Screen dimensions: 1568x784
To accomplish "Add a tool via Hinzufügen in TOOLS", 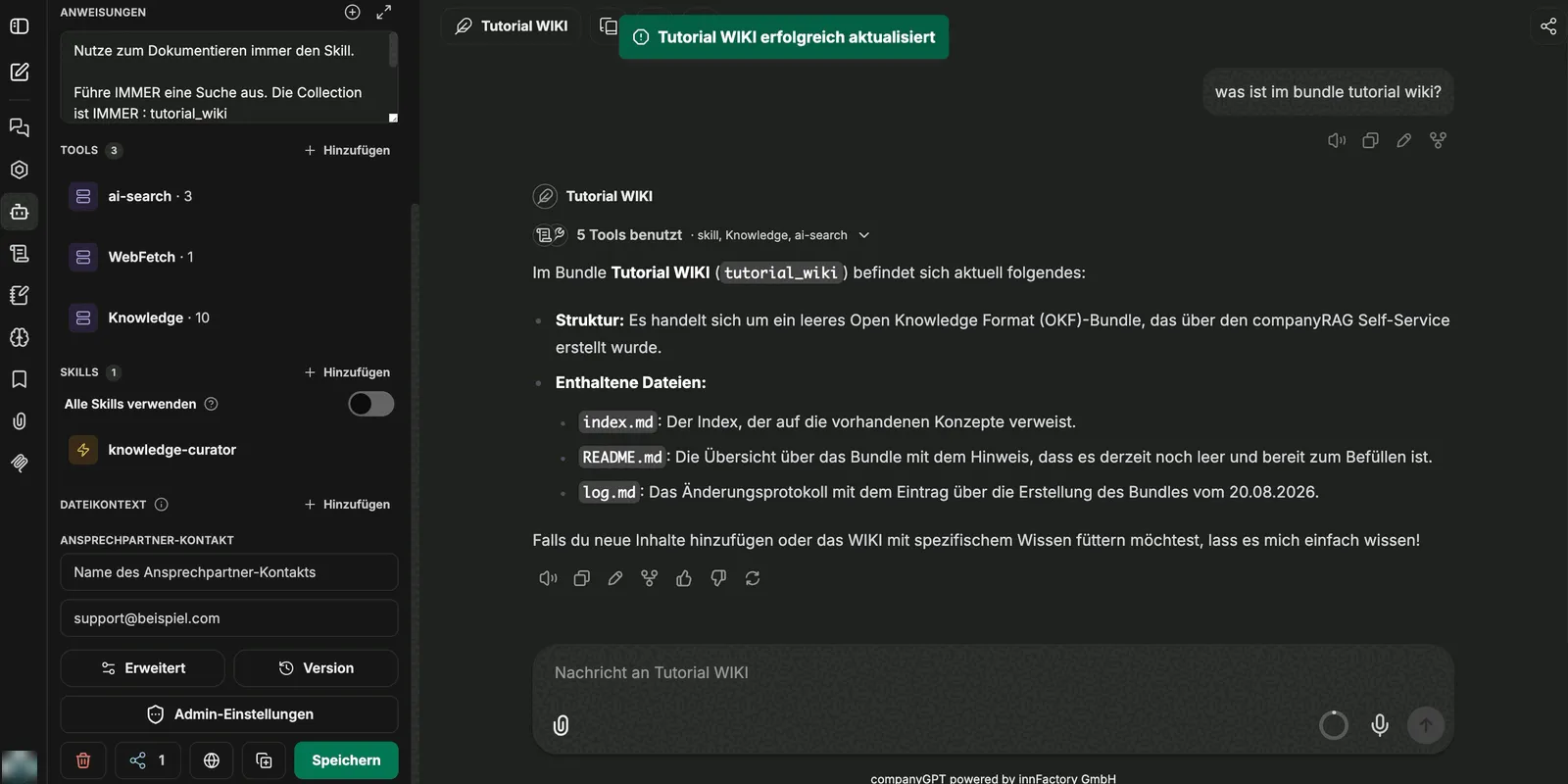I will [347, 150].
